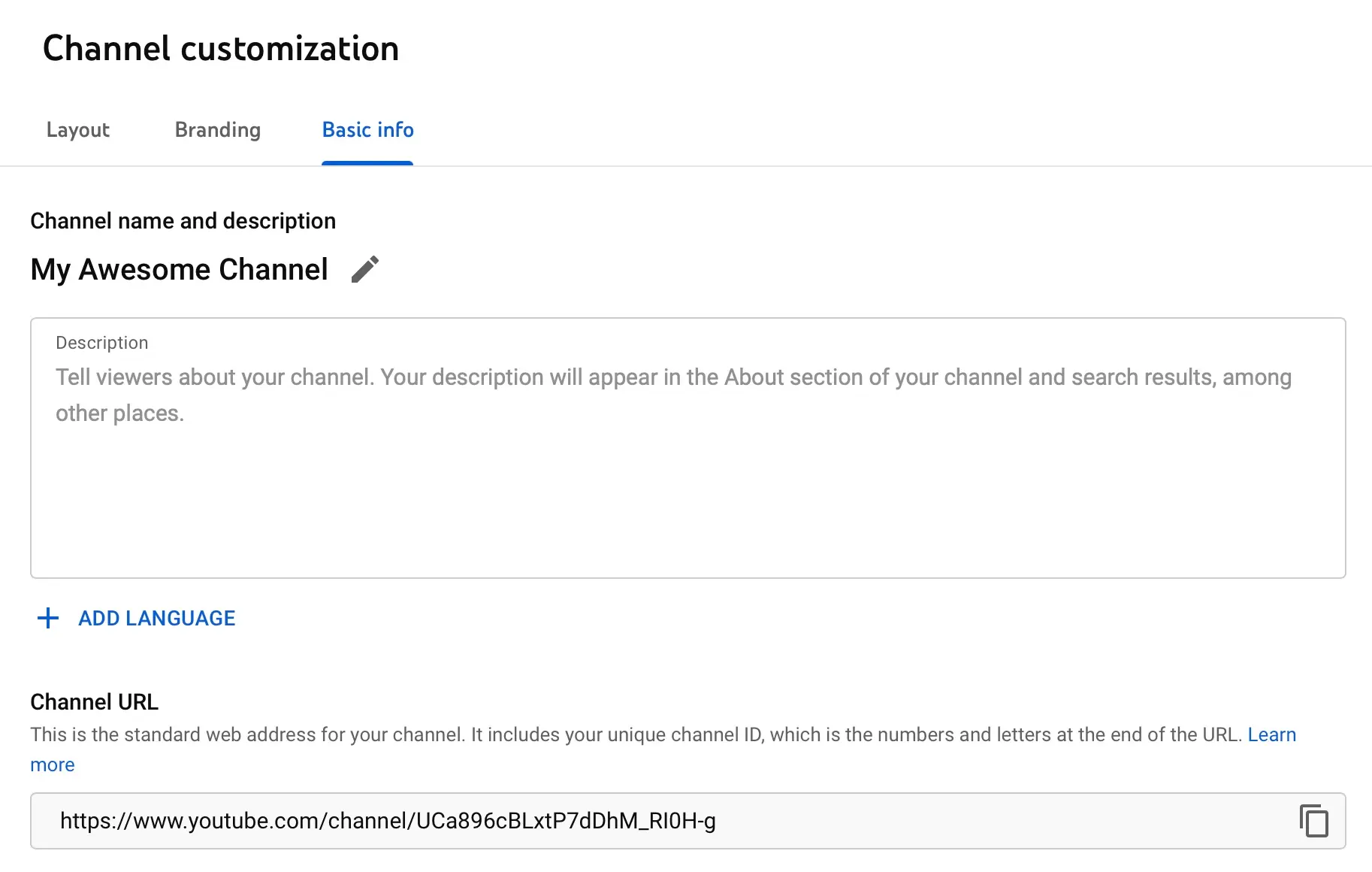The image size is (1372, 872).
Task: Select the Basic info tab
Action: [x=367, y=130]
